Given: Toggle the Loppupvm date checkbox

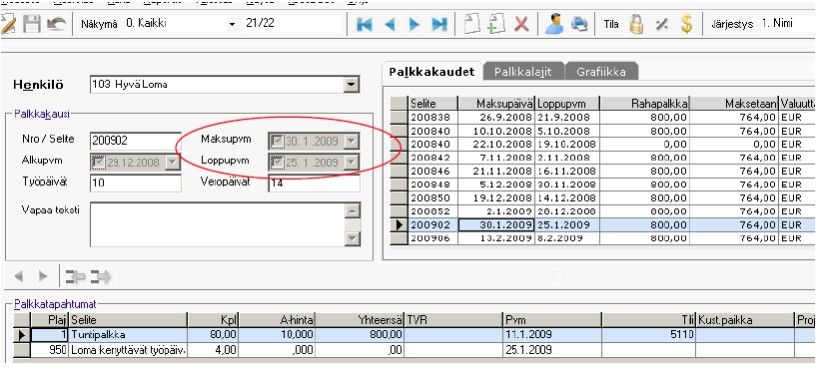Looking at the screenshot, I should [x=277, y=163].
